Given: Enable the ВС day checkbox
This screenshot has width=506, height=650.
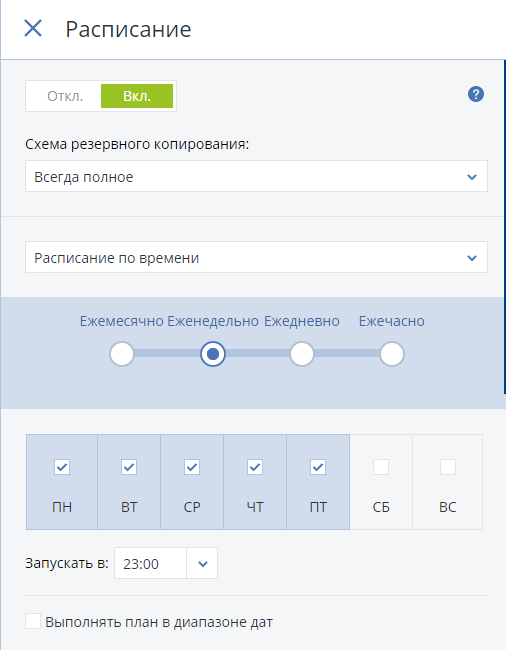Looking at the screenshot, I should pos(448,467).
